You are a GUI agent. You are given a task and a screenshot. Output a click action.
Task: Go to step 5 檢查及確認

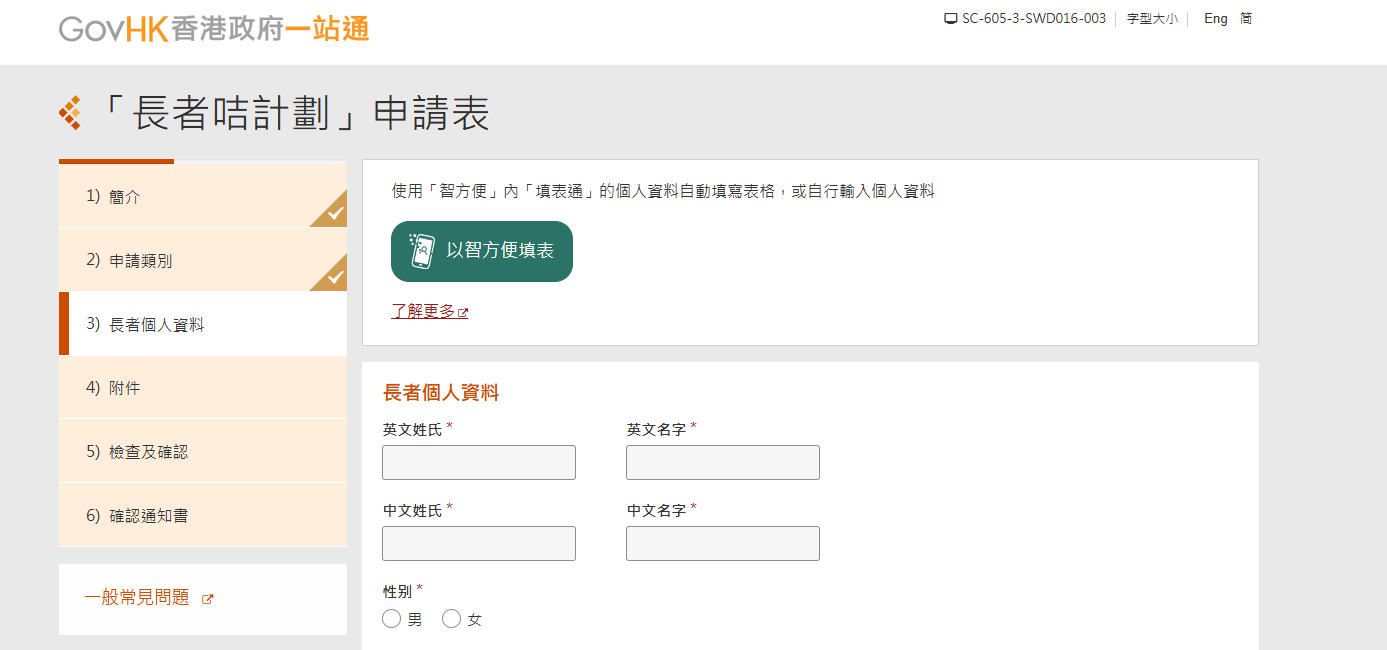[148, 452]
